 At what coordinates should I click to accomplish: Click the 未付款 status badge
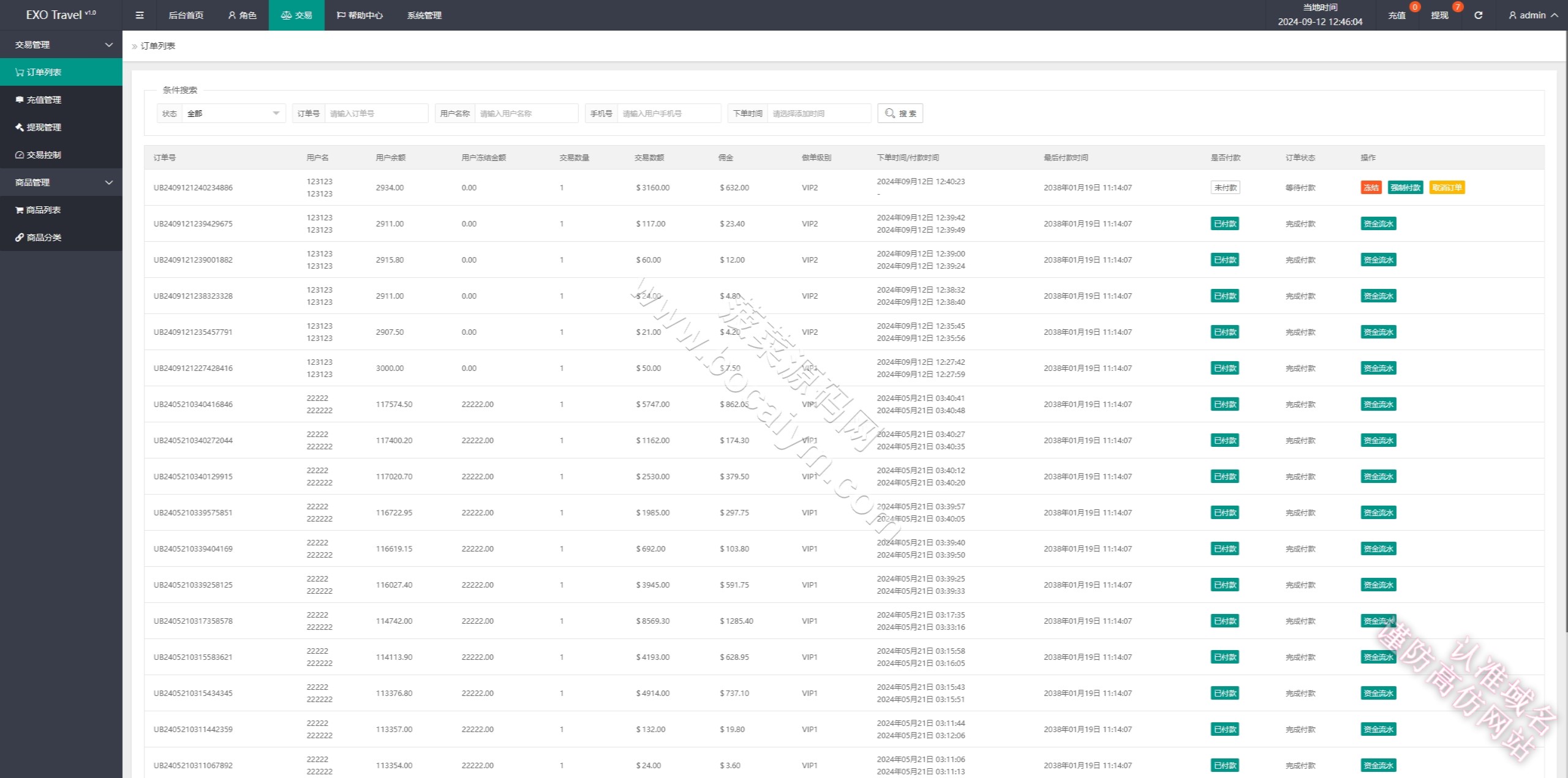pos(1225,188)
